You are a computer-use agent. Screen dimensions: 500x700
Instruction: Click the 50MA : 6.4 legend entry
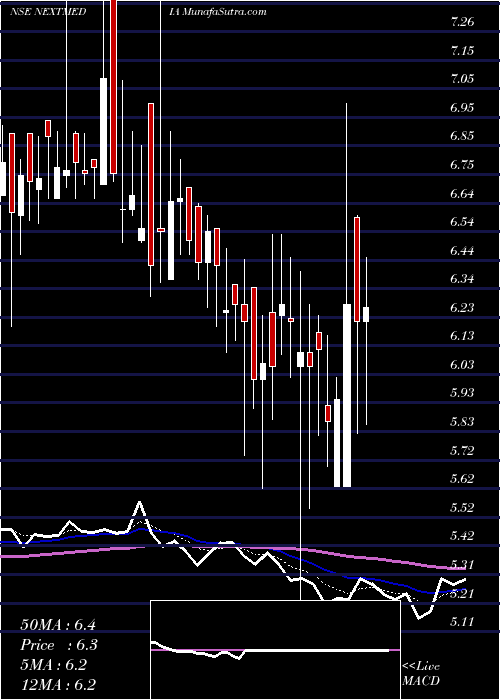(58, 625)
